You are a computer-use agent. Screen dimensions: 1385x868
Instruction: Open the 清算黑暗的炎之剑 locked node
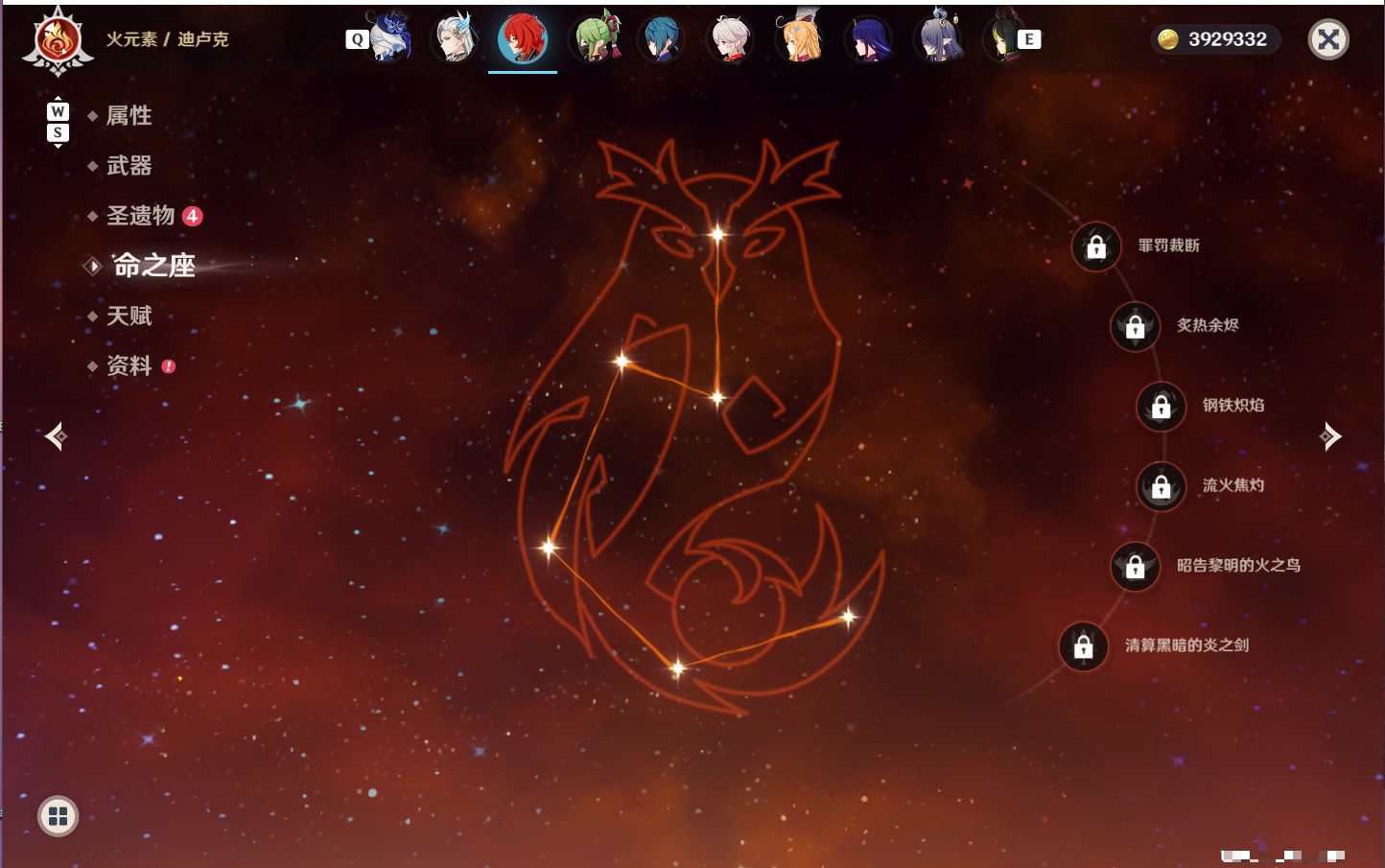(x=1084, y=646)
